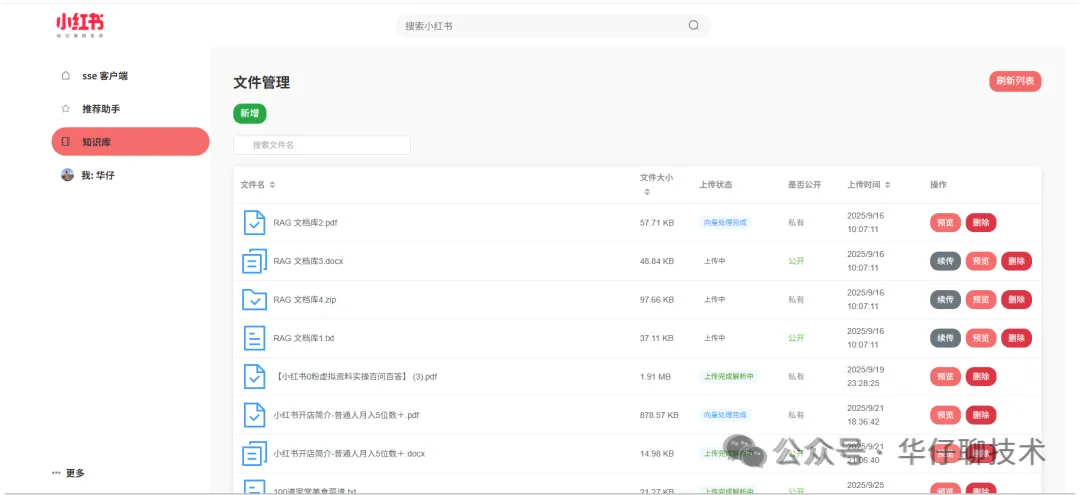The width and height of the screenshot is (1080, 495).
Task: Delete RAG 文档库2.pdf with 删除
Action: point(981,222)
